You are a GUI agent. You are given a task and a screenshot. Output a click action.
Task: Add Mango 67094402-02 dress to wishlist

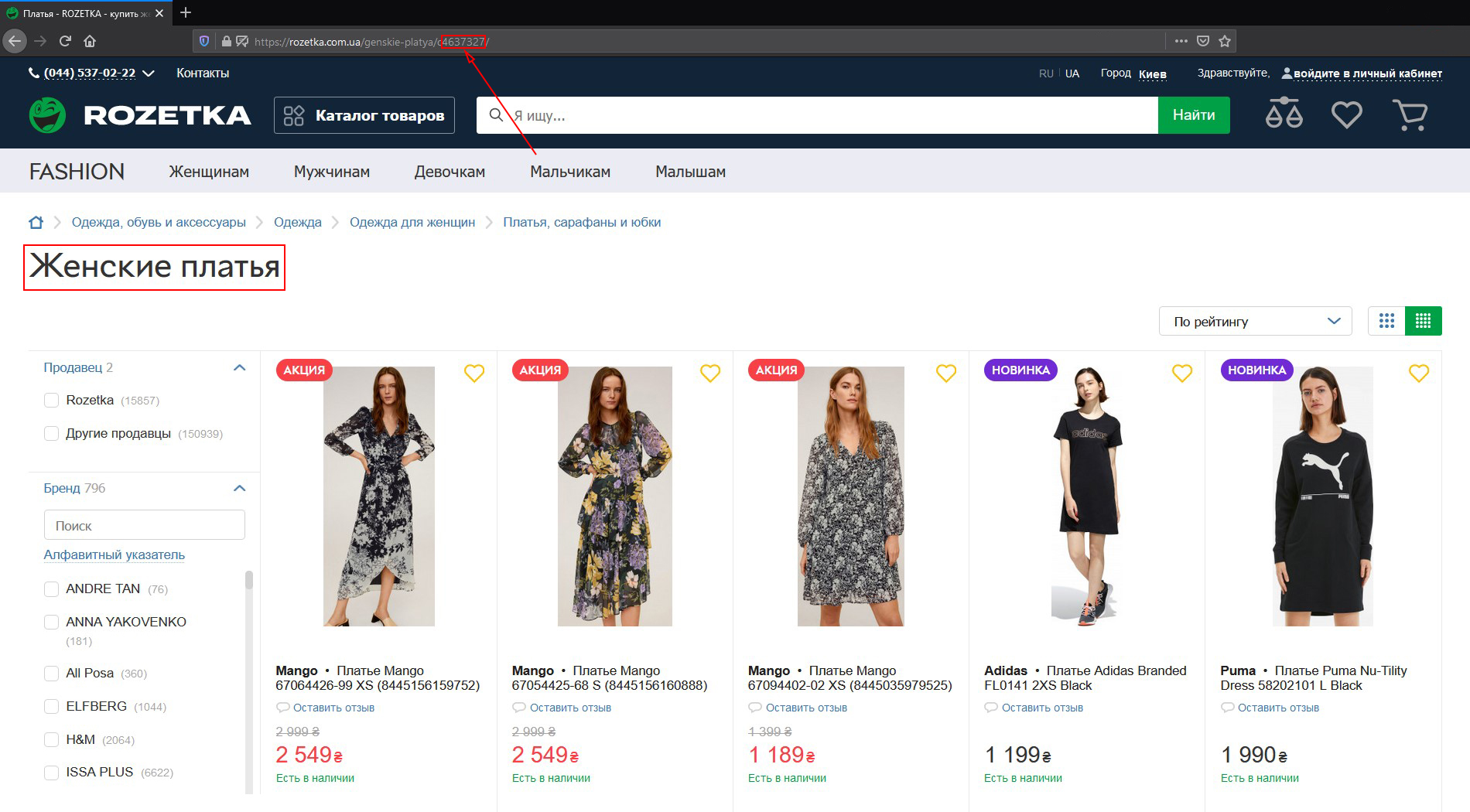(946, 374)
